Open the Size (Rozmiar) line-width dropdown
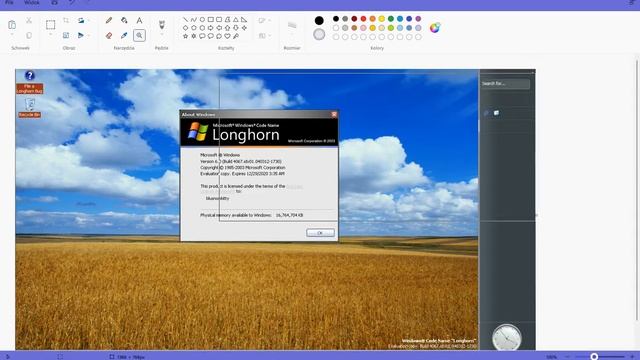This screenshot has height=360, width=640. point(292,26)
